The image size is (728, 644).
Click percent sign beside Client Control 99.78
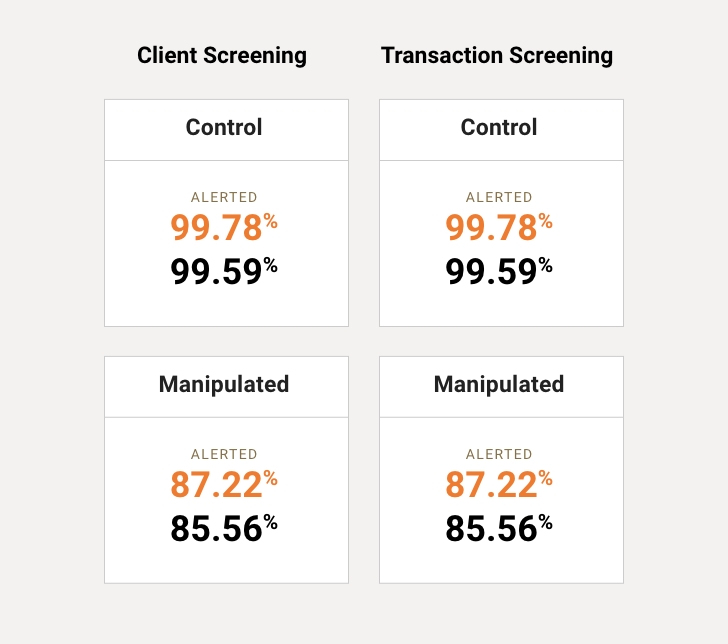tap(271, 221)
